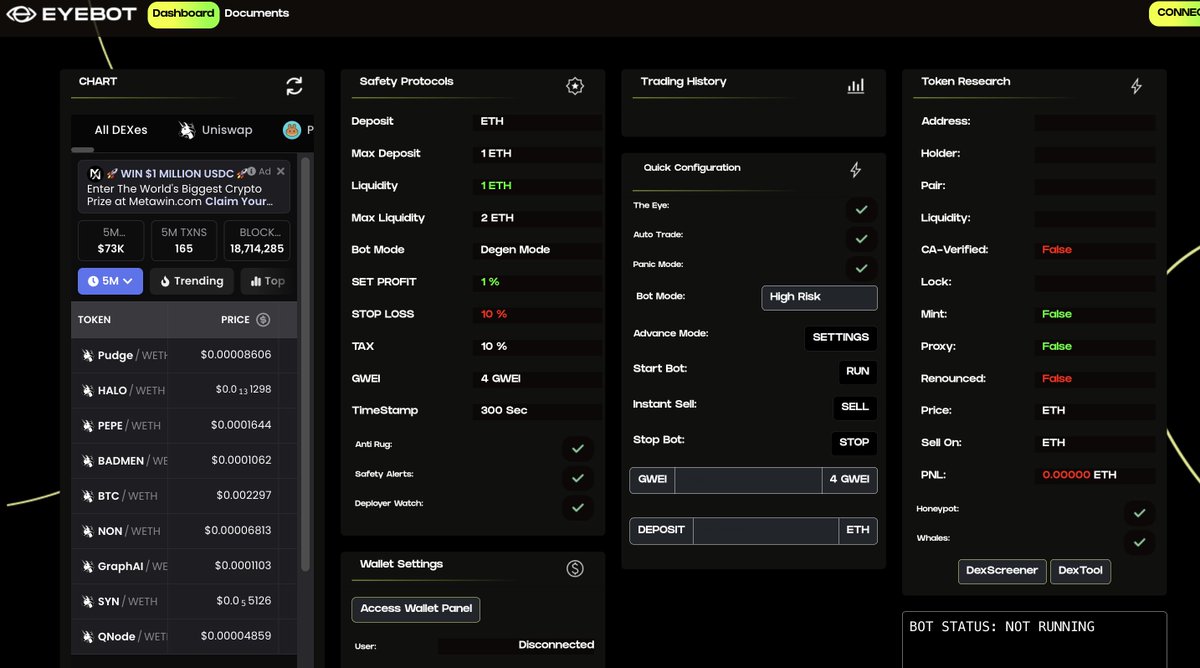Click the Trading History bar chart icon
Viewport: 1200px width, 668px height.
pyautogui.click(x=856, y=86)
